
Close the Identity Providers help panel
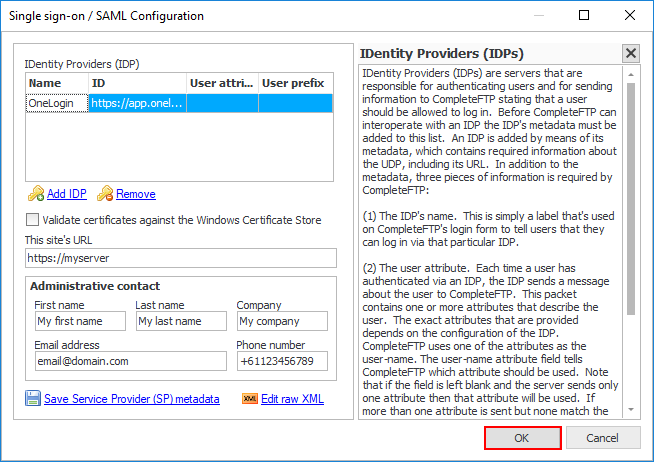(630, 54)
